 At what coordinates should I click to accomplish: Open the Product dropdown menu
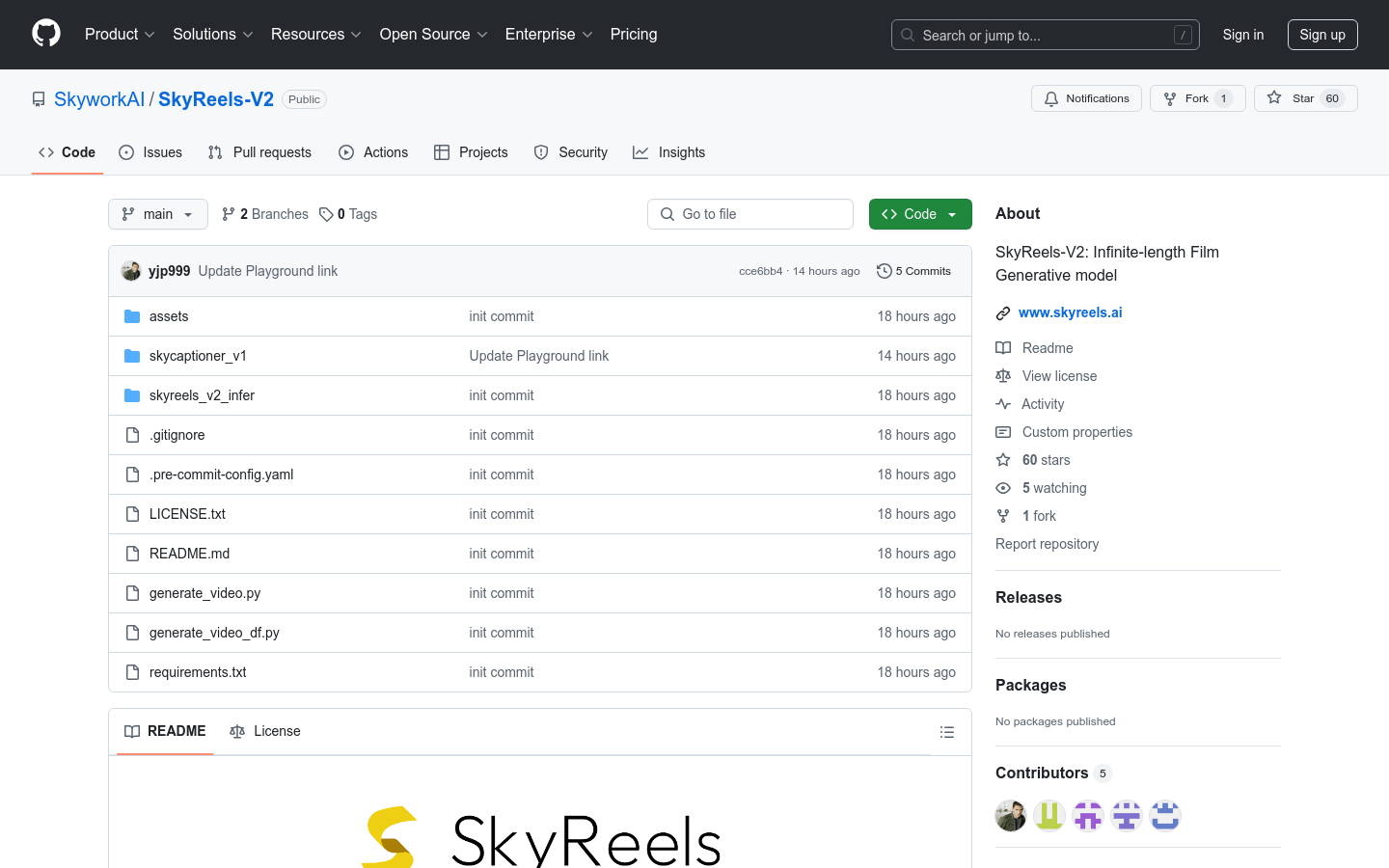(x=120, y=34)
